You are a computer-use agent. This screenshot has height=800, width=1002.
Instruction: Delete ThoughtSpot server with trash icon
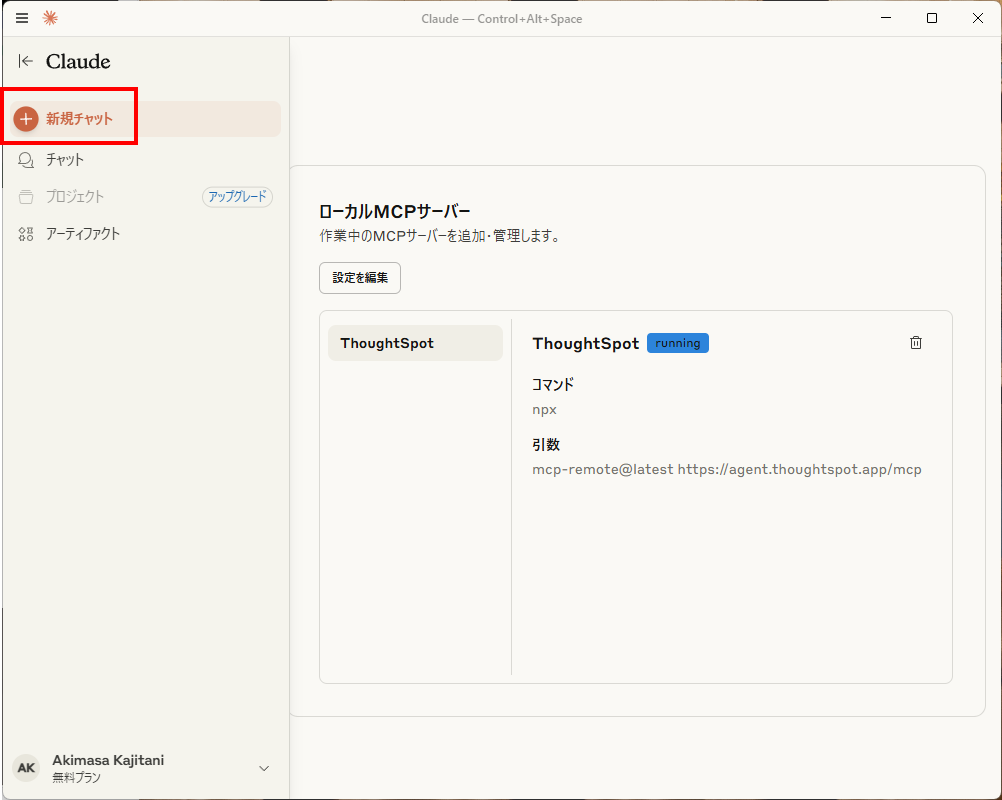click(916, 342)
